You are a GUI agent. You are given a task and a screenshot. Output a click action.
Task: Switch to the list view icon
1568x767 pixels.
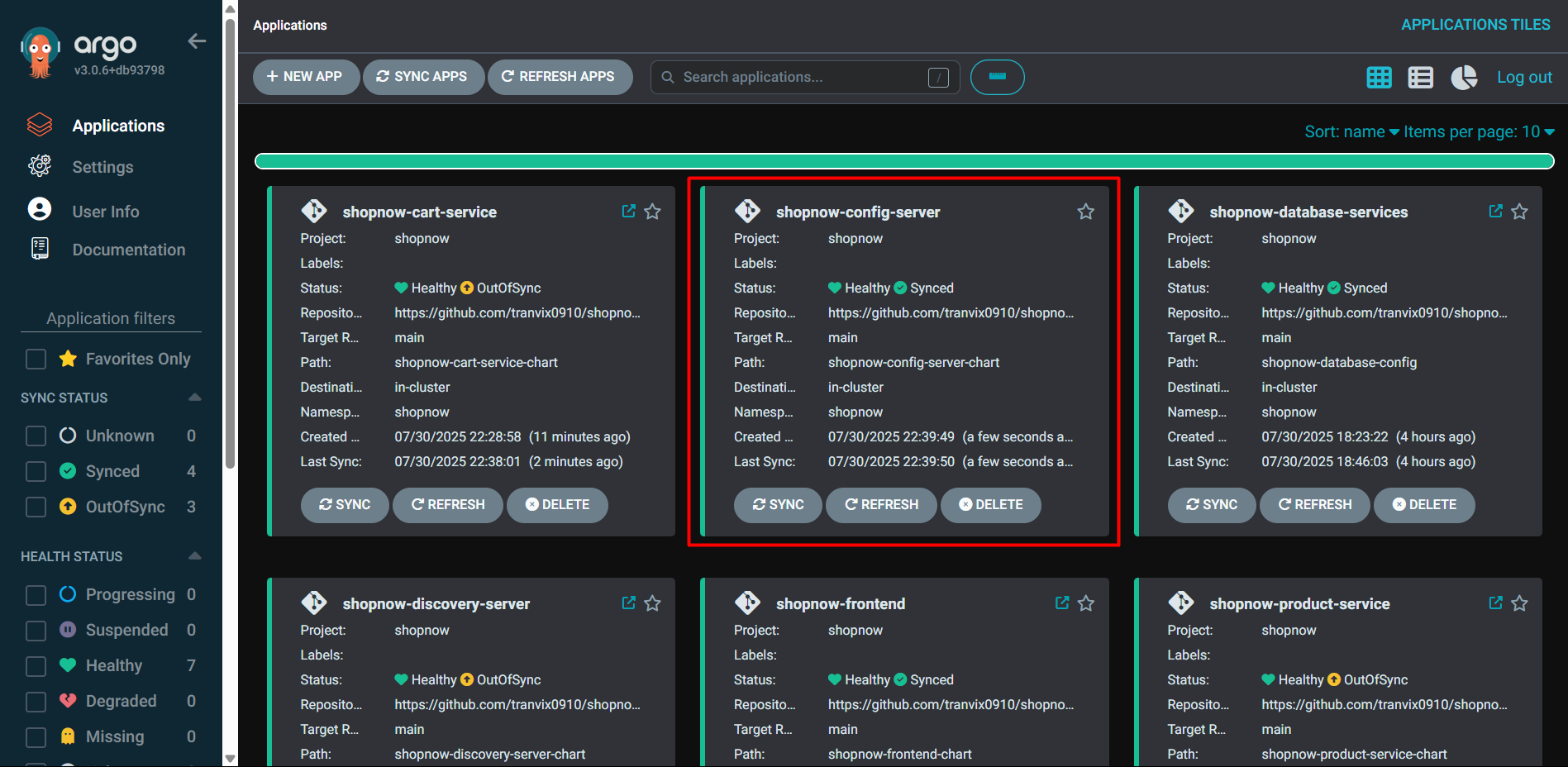pyautogui.click(x=1420, y=77)
